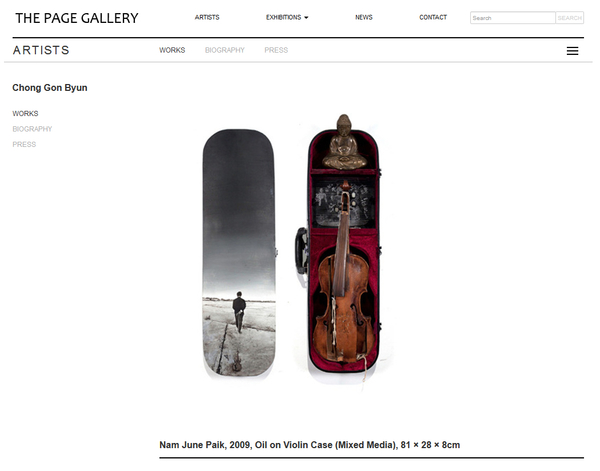Open the hamburger menu icon

coord(572,51)
